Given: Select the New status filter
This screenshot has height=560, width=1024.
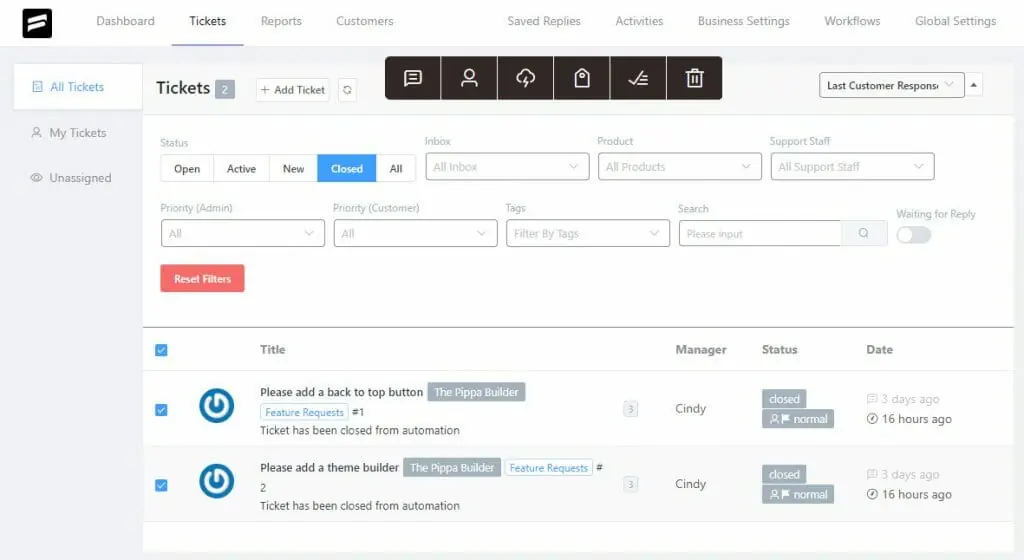Looking at the screenshot, I should [293, 168].
